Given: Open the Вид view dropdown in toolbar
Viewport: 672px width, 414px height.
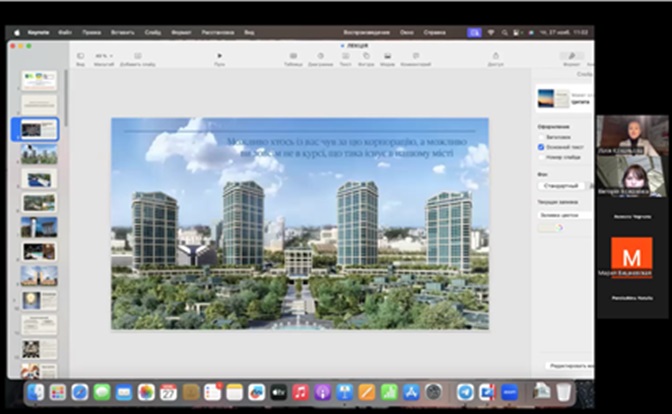Looking at the screenshot, I should point(80,56).
